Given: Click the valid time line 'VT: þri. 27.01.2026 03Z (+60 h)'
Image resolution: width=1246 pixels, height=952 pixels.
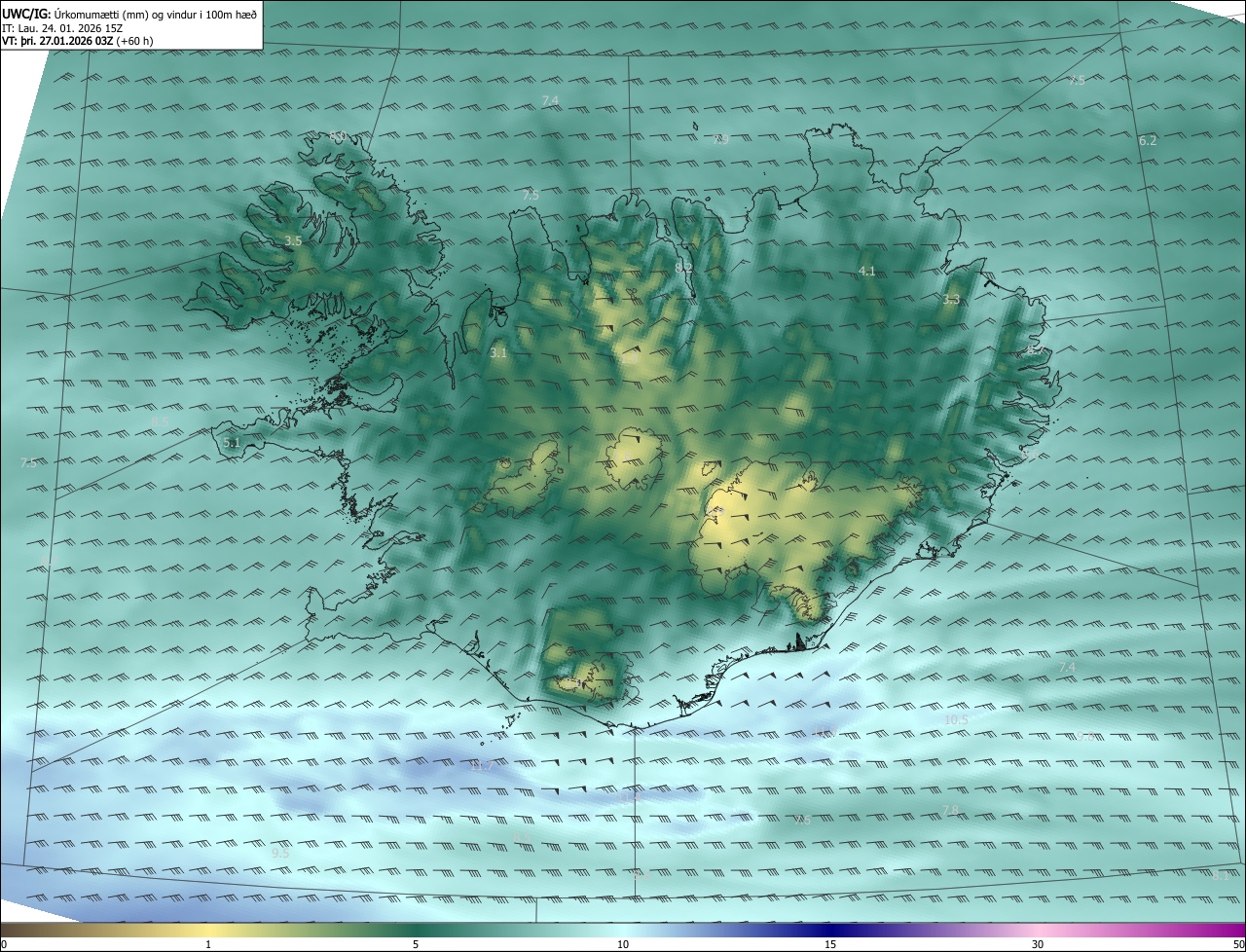Looking at the screenshot, I should 78,41.
